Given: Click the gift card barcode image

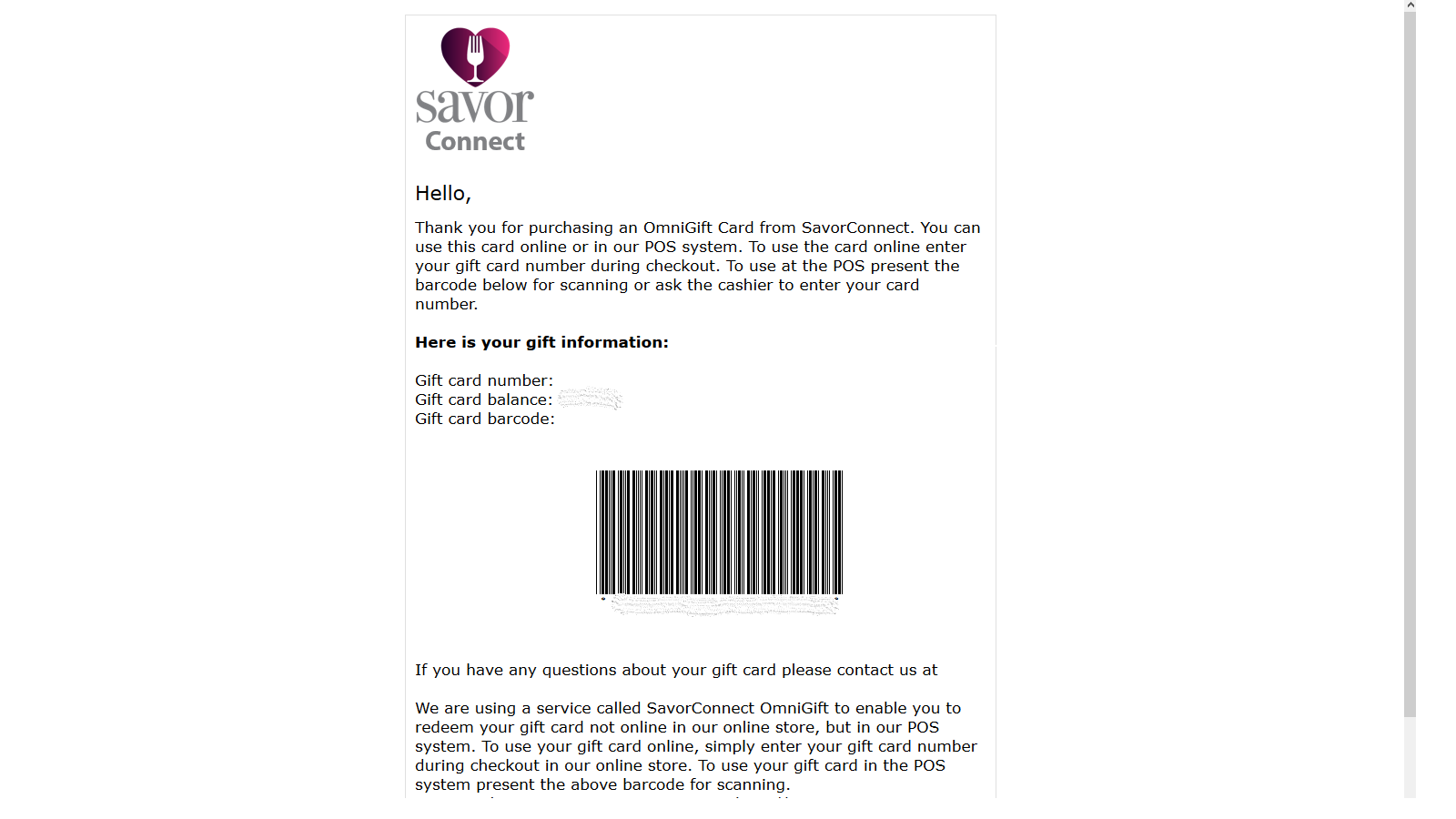Looking at the screenshot, I should click(719, 532).
